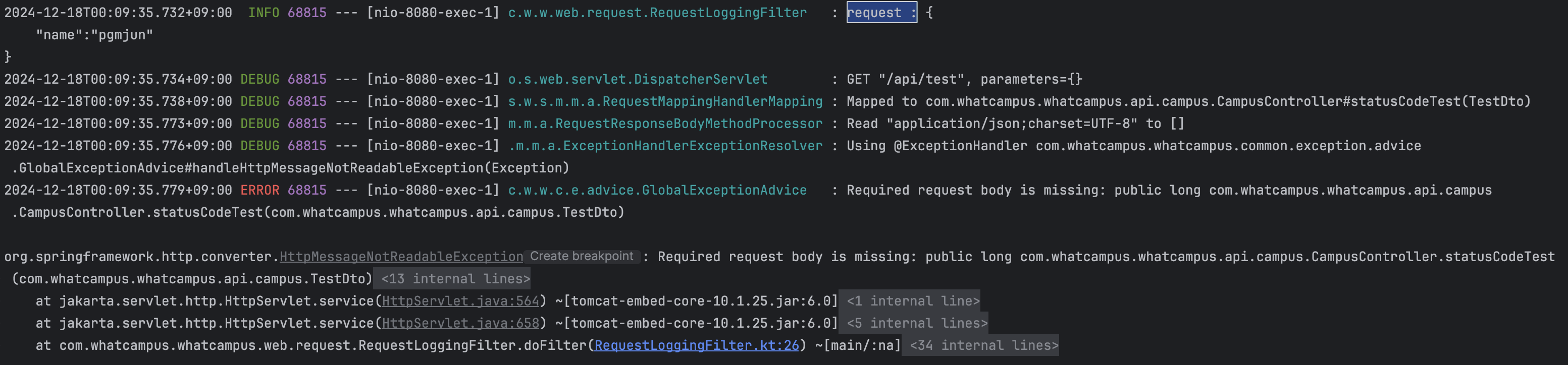Click the INFO log level label

point(264,13)
